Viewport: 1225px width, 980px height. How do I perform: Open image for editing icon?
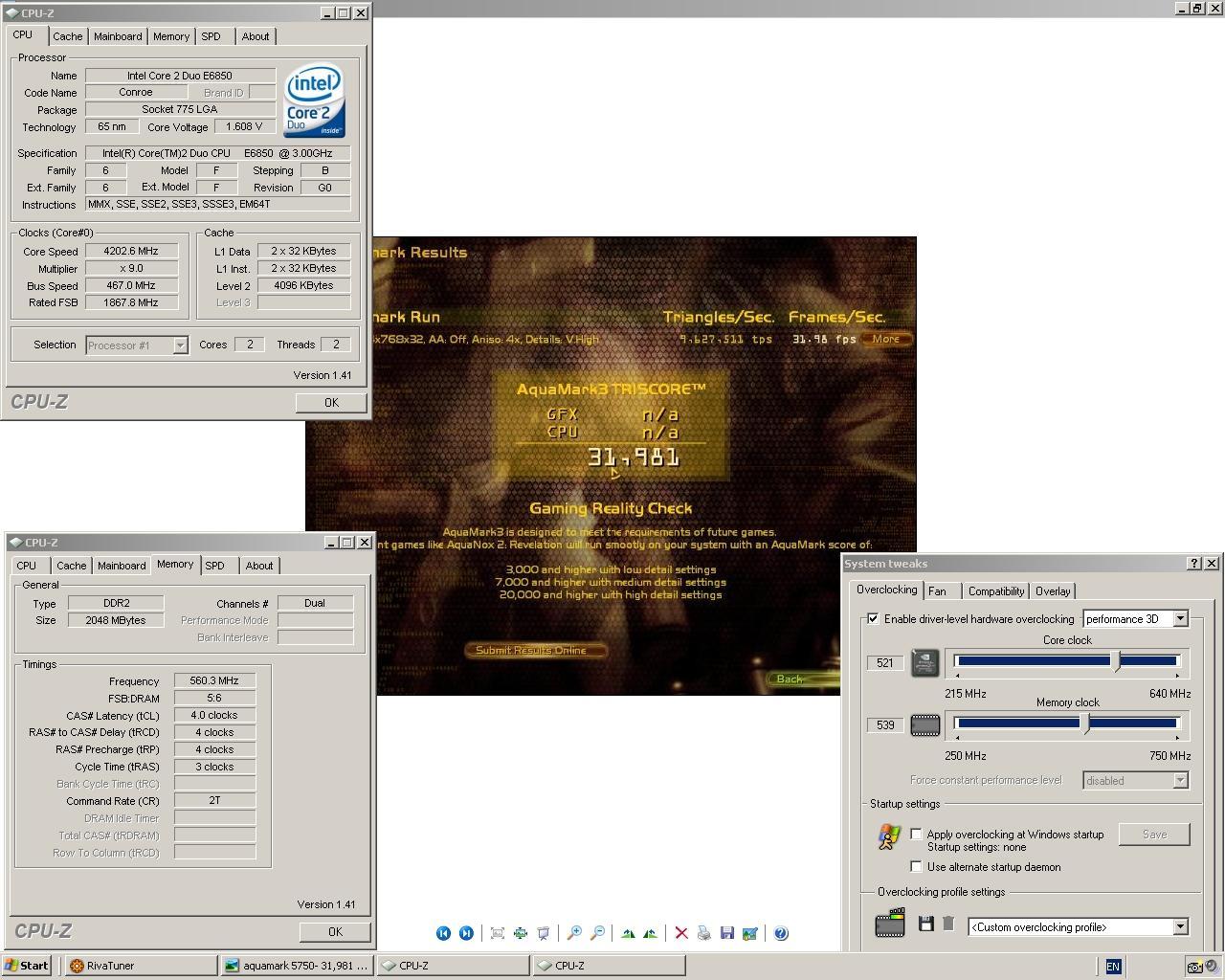click(750, 933)
